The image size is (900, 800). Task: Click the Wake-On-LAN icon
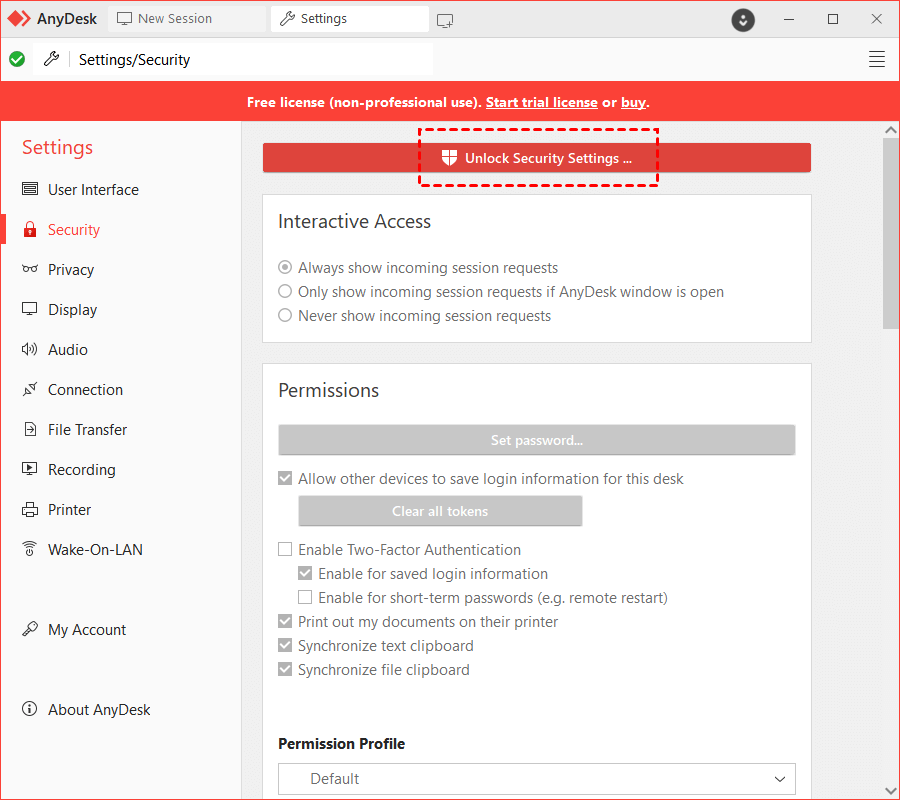(x=30, y=550)
